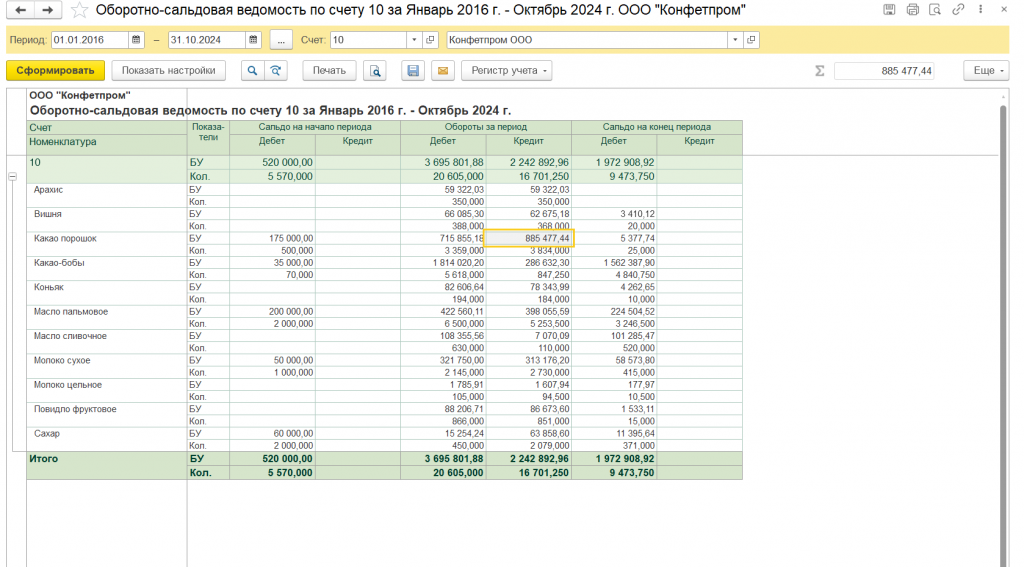Collapse the account 10 group rows
The height and width of the screenshot is (567, 1024).
(x=13, y=177)
